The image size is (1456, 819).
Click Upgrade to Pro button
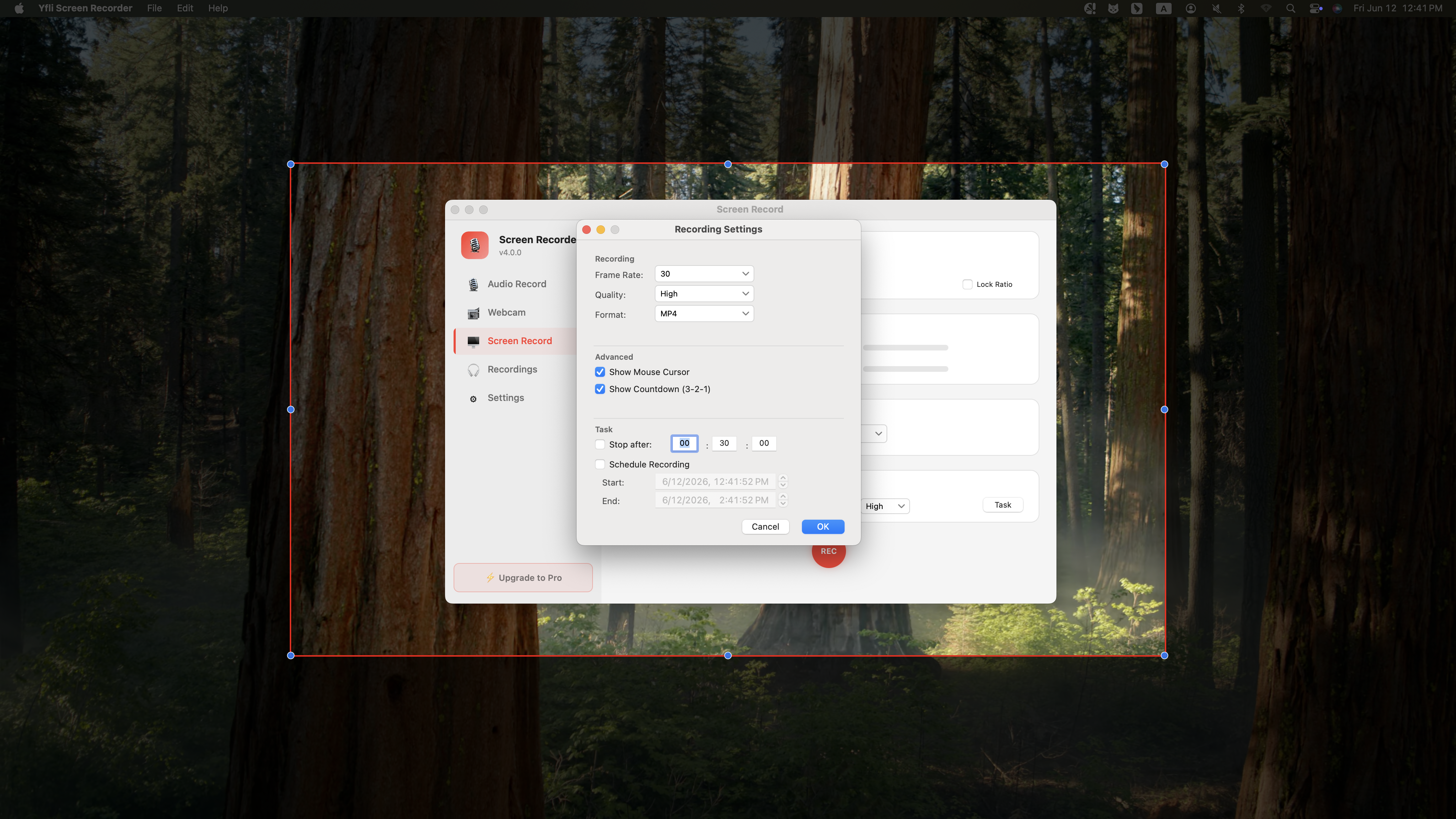tap(523, 578)
